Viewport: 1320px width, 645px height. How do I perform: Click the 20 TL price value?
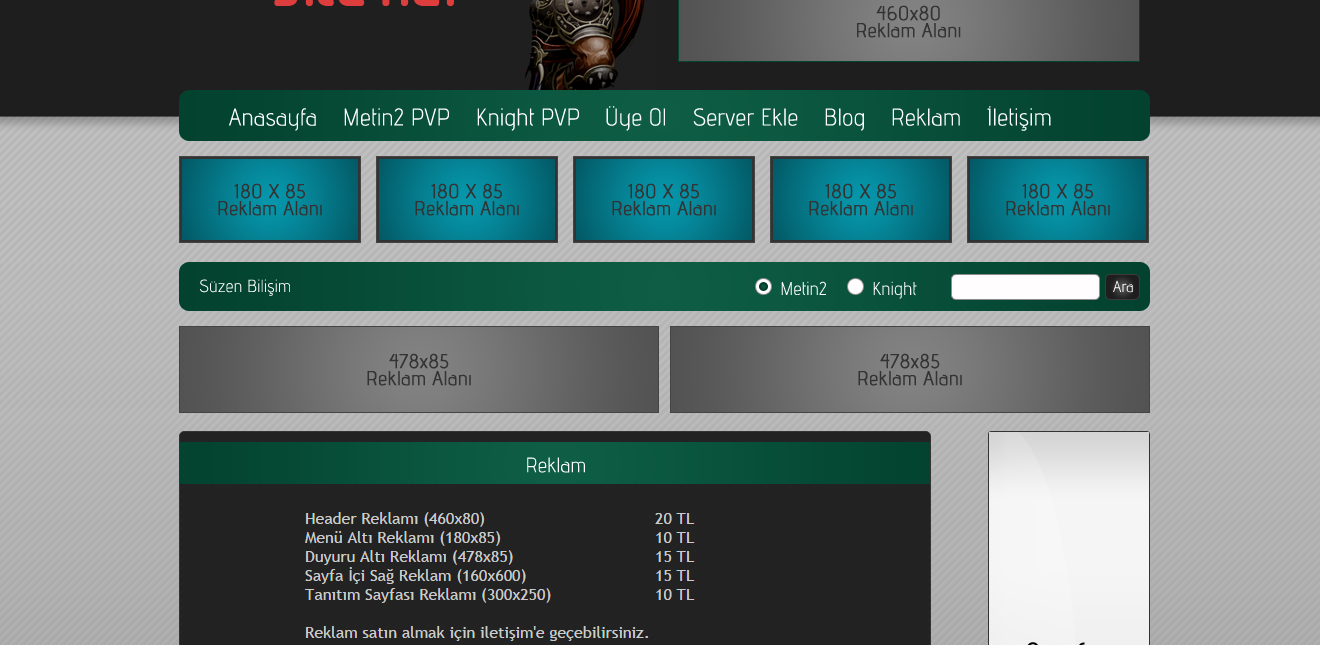tap(674, 519)
